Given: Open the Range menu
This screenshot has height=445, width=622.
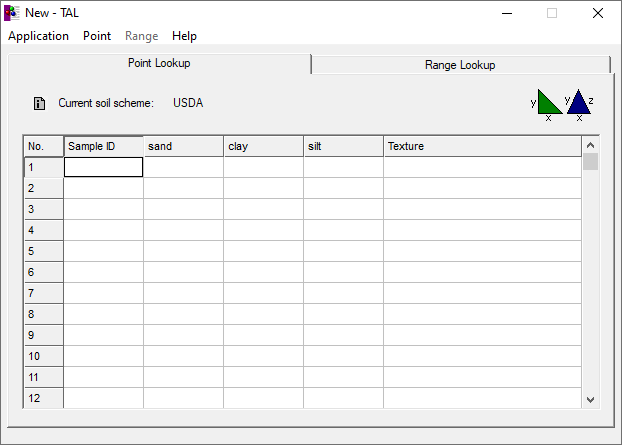Looking at the screenshot, I should coord(142,36).
